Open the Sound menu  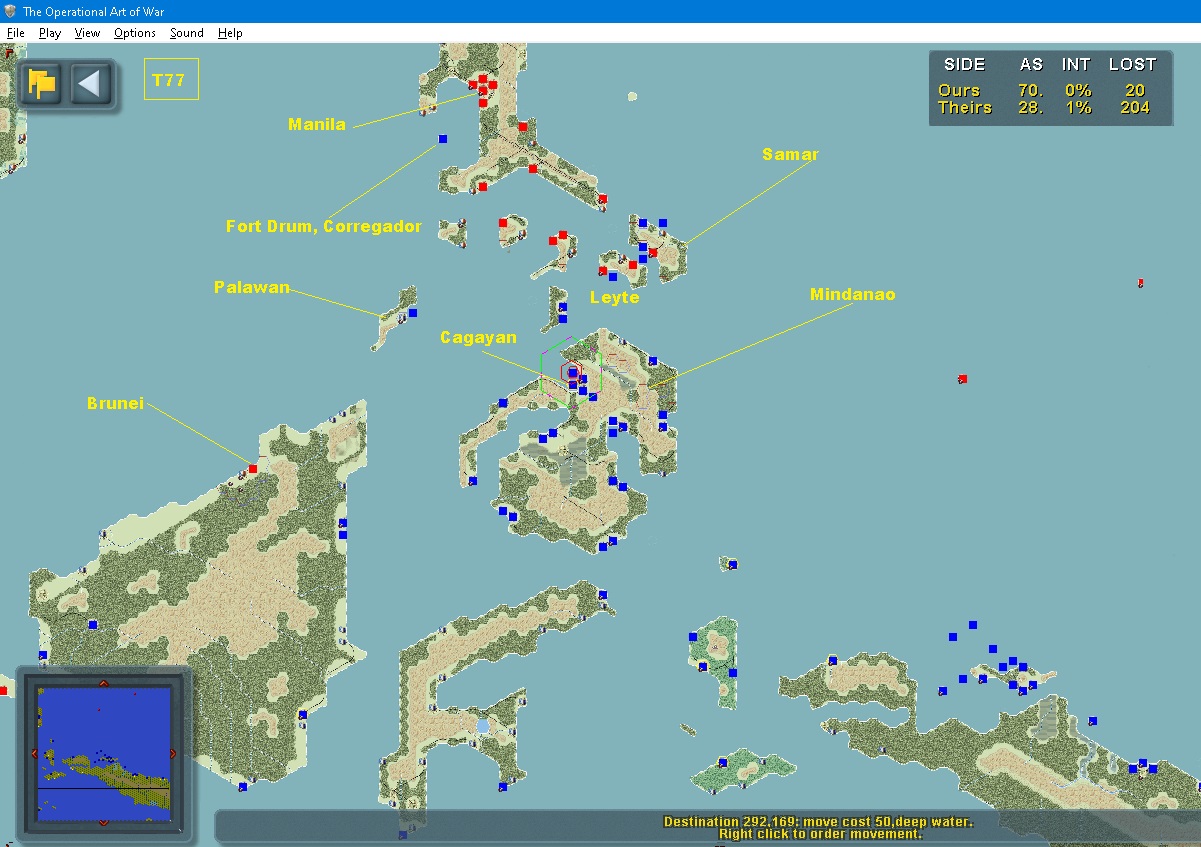[x=186, y=33]
